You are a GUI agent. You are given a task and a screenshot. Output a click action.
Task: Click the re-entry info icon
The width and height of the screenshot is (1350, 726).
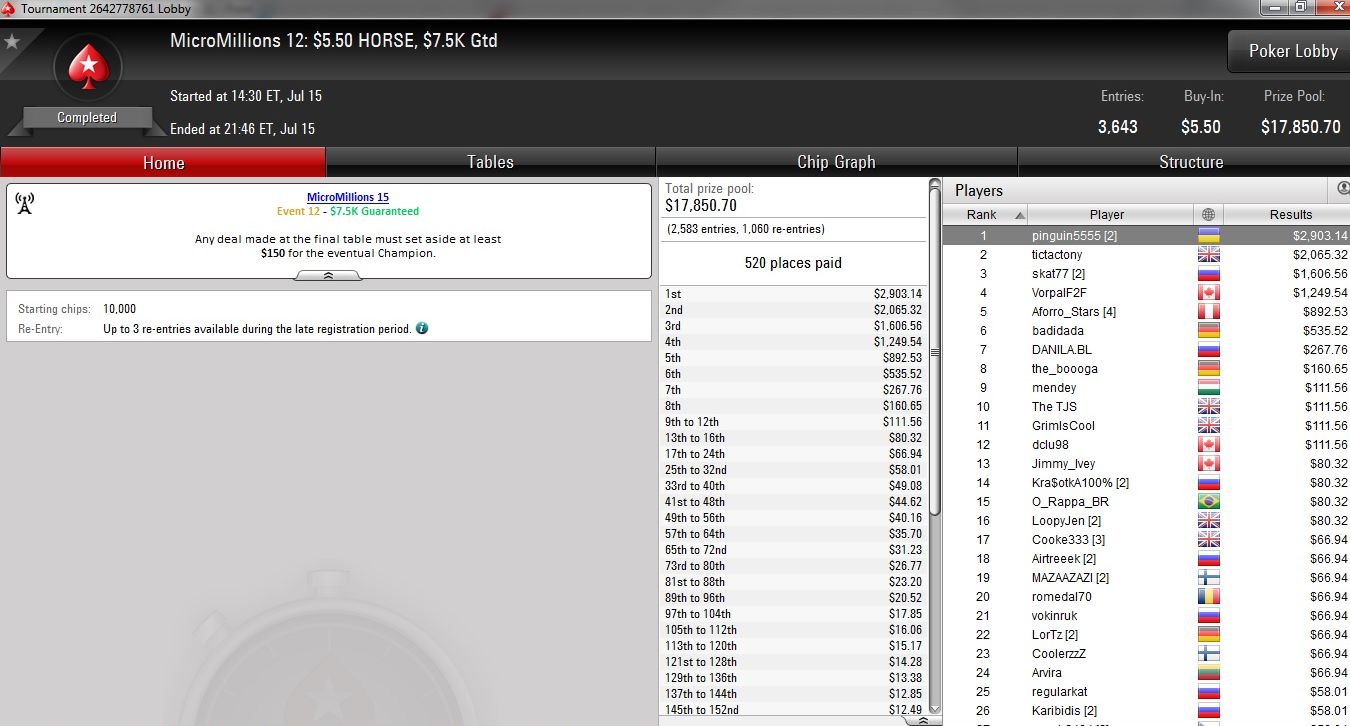pyautogui.click(x=422, y=328)
